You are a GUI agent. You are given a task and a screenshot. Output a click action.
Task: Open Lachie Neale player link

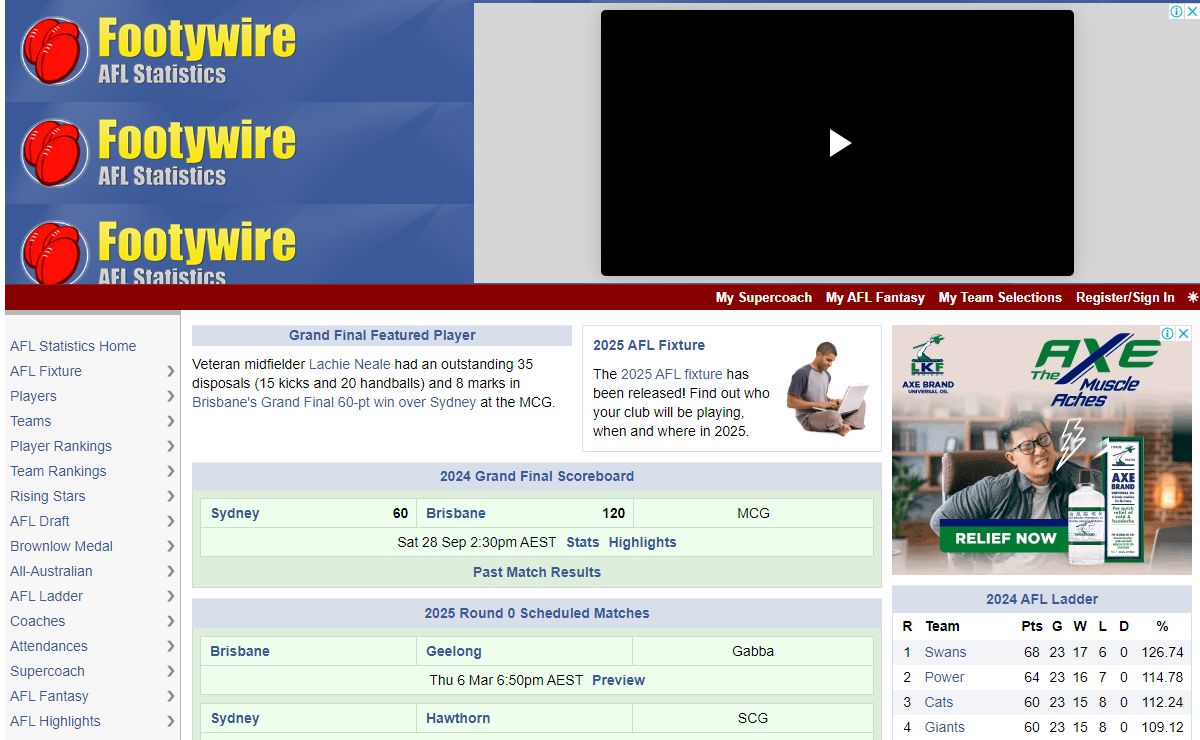(350, 364)
